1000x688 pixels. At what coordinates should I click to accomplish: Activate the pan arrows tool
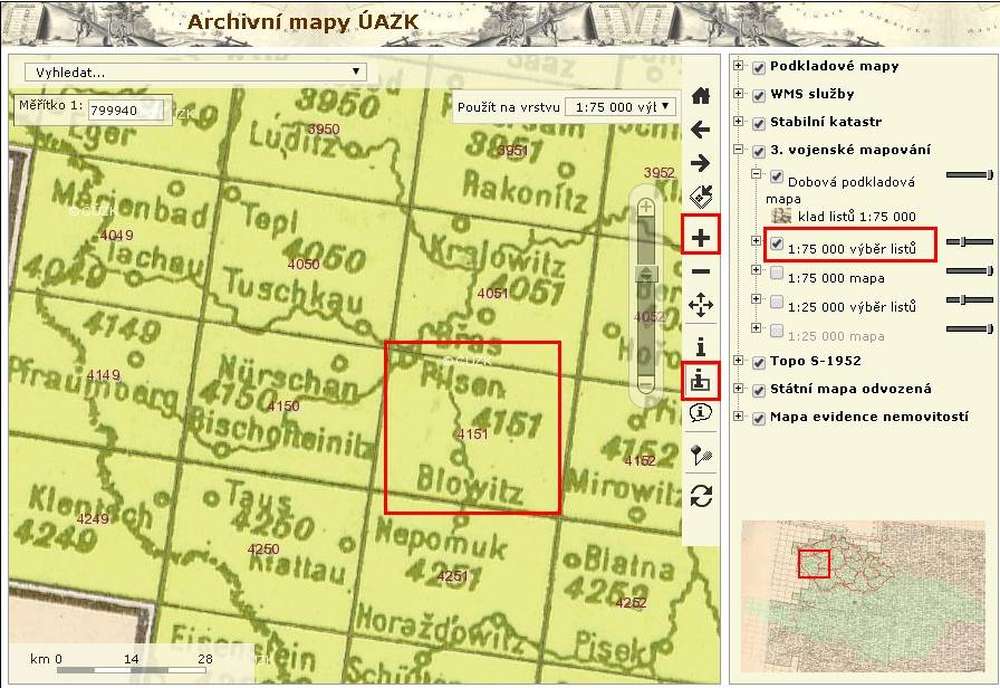[701, 305]
